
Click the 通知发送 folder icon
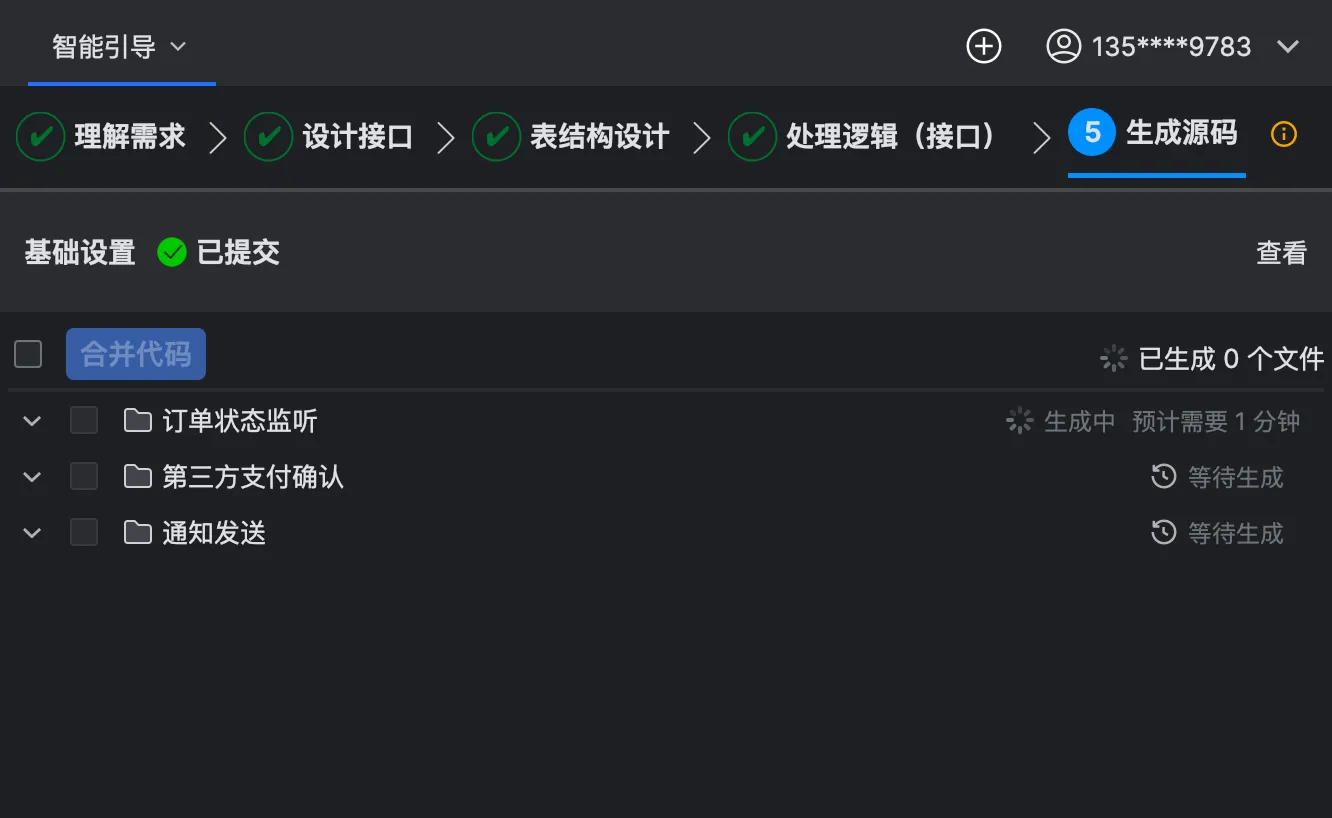point(138,532)
